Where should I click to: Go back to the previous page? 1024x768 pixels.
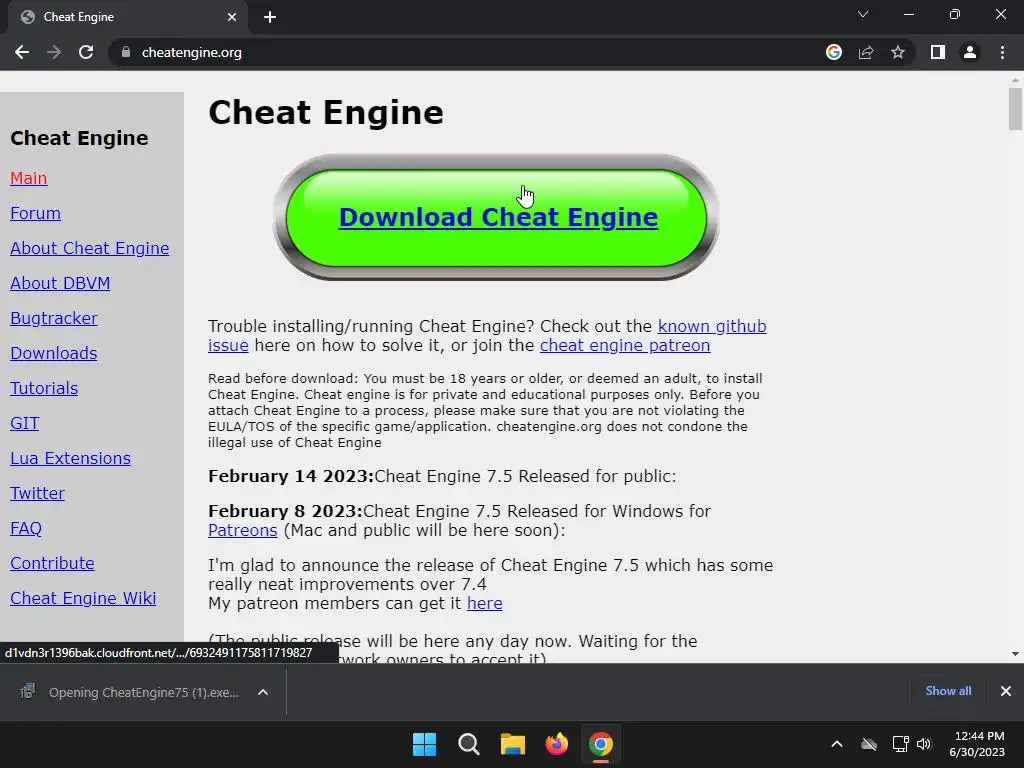click(x=22, y=52)
